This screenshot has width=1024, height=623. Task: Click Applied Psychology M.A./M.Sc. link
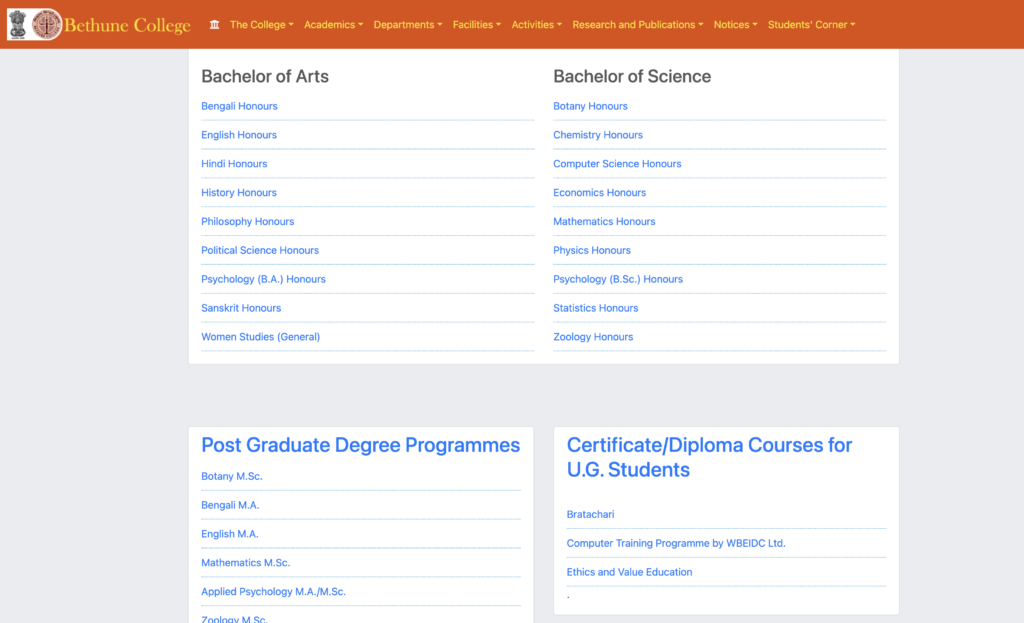274,591
